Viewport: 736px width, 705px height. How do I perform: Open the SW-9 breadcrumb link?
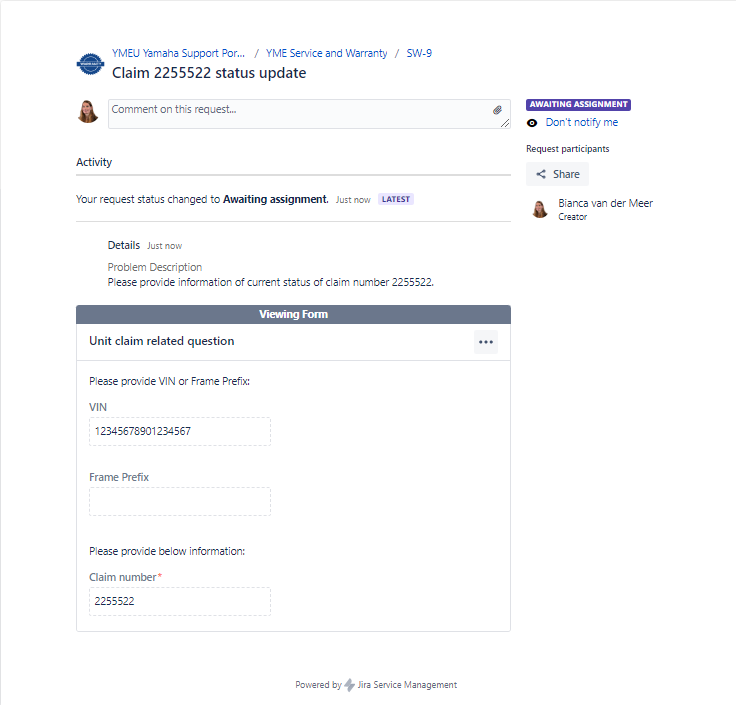point(419,53)
